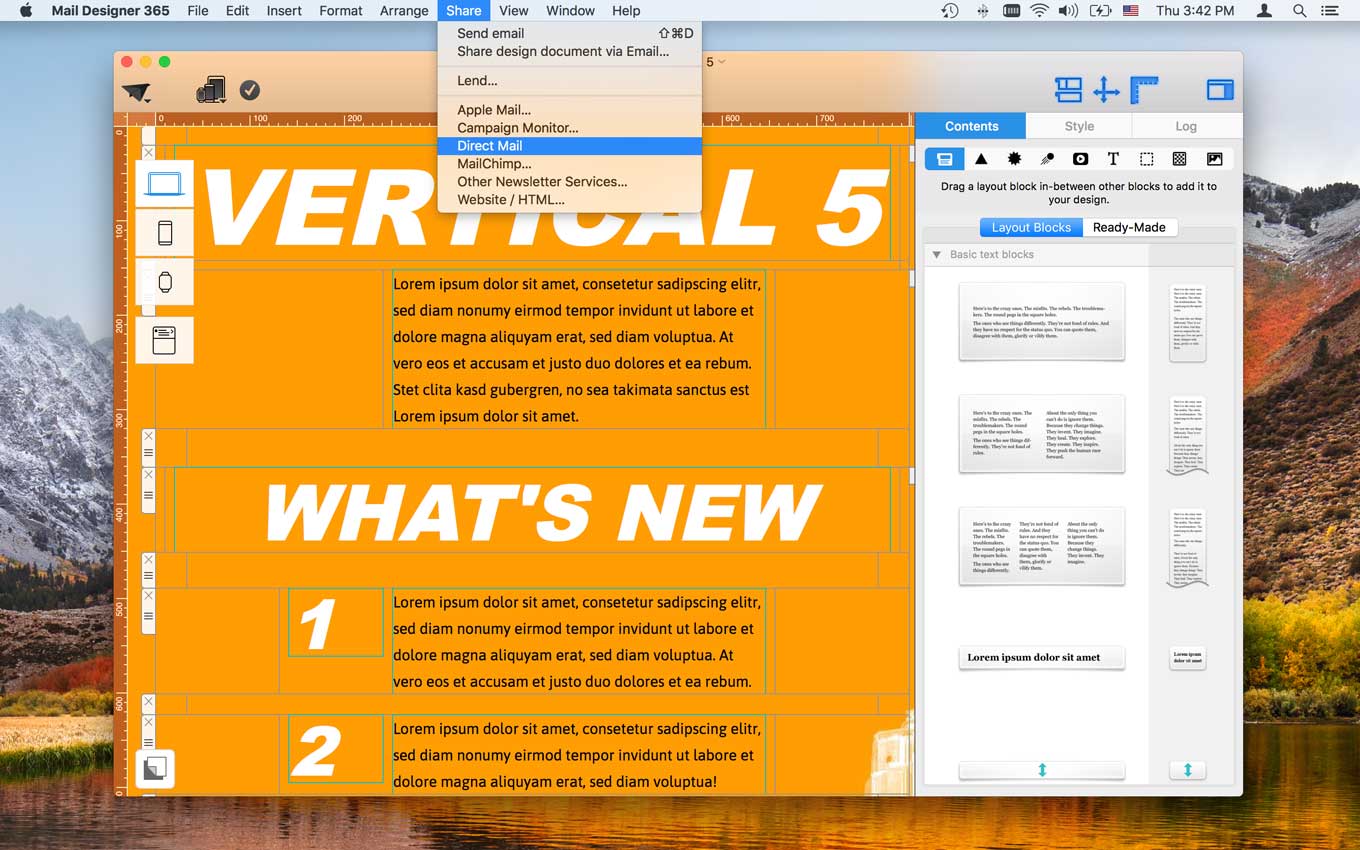Viewport: 1360px width, 850px height.
Task: Toggle the sidebar panel icon at far right
Action: coord(1220,90)
